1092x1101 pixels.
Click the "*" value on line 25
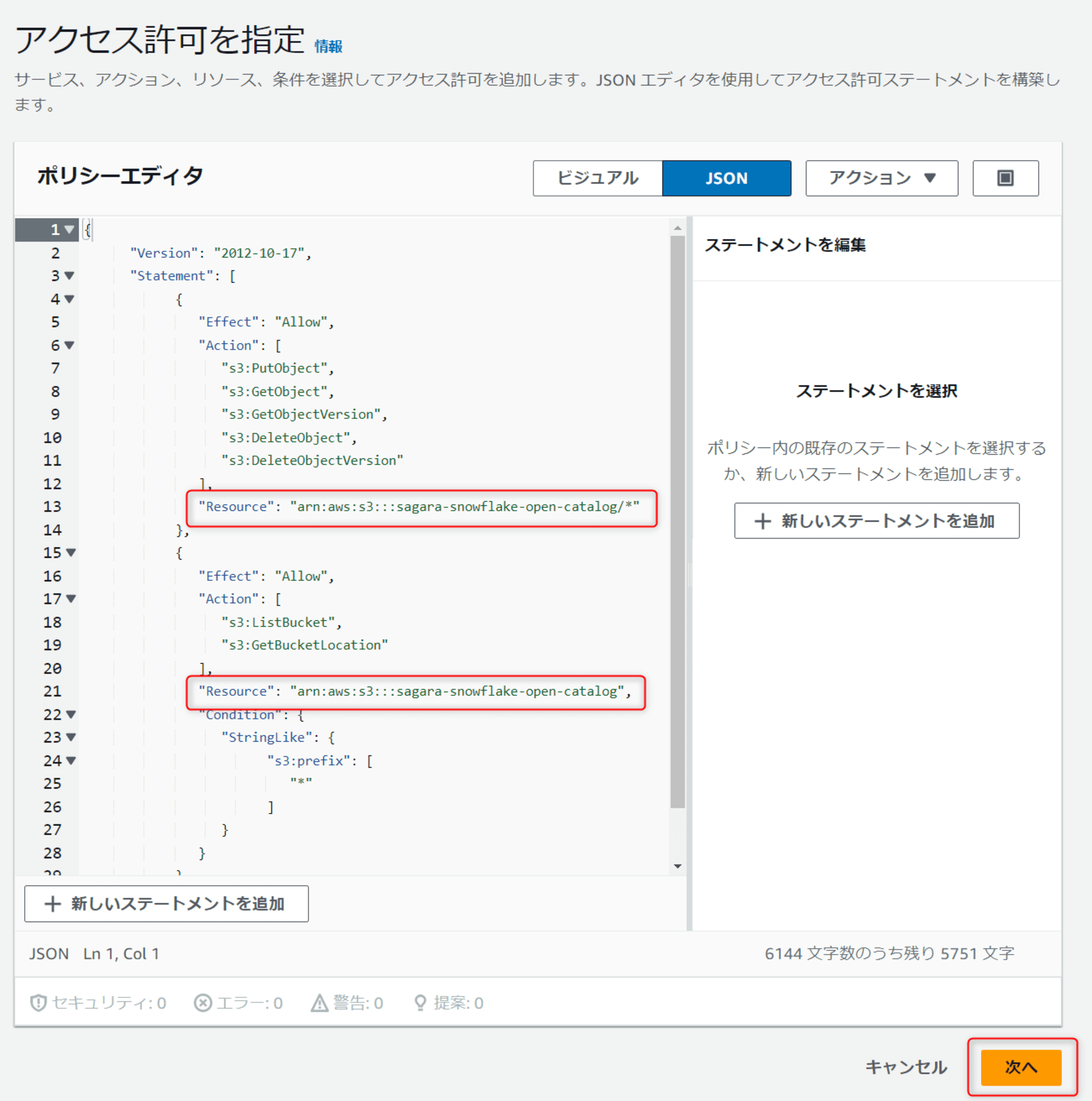301,782
